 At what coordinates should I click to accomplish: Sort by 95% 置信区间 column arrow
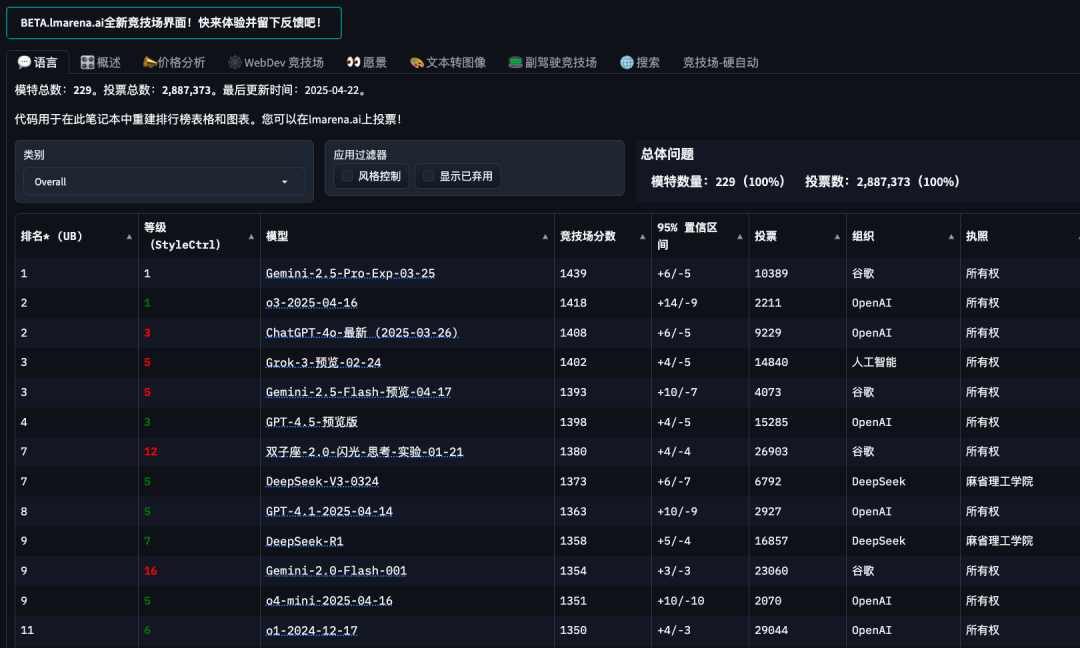tap(740, 237)
